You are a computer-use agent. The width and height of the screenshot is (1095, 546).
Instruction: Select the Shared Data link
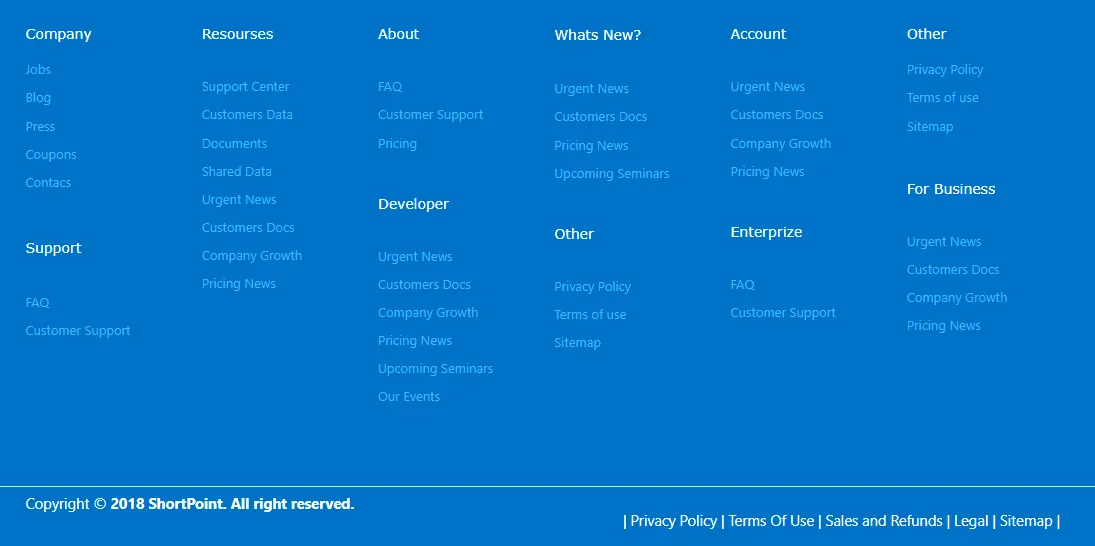[237, 171]
